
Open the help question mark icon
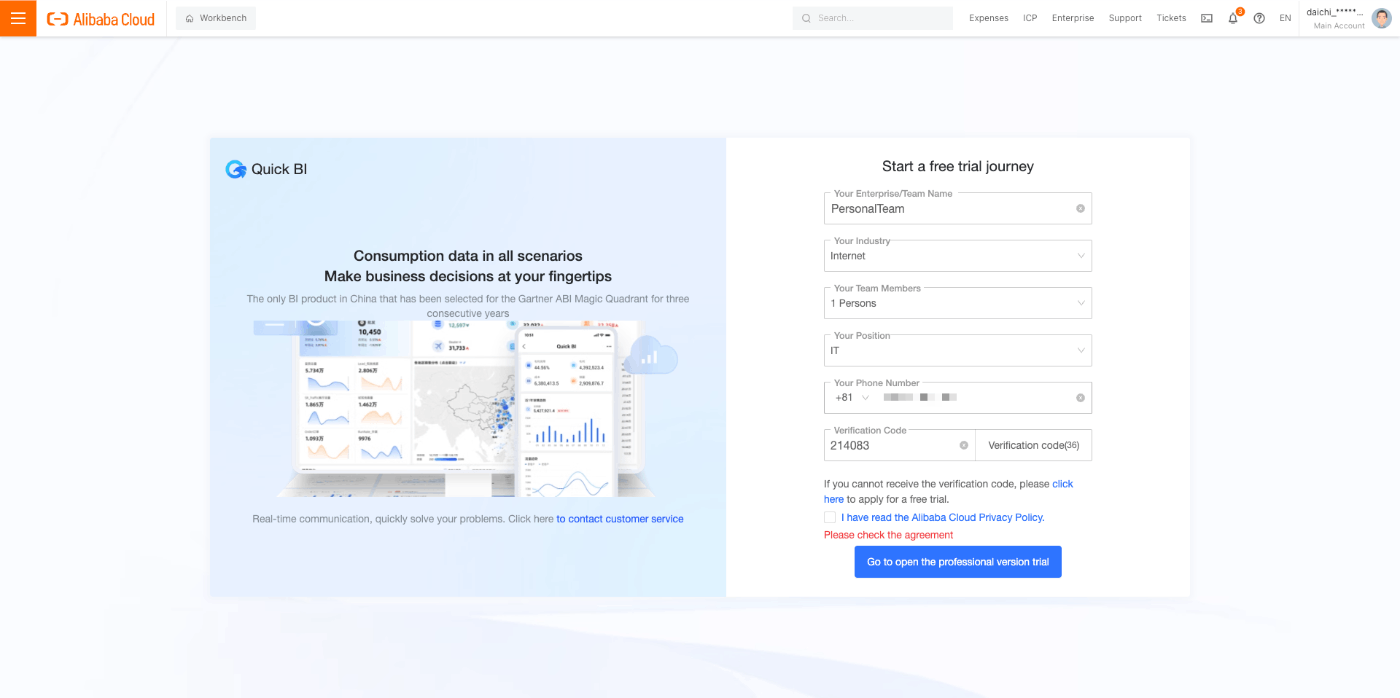[1259, 18]
